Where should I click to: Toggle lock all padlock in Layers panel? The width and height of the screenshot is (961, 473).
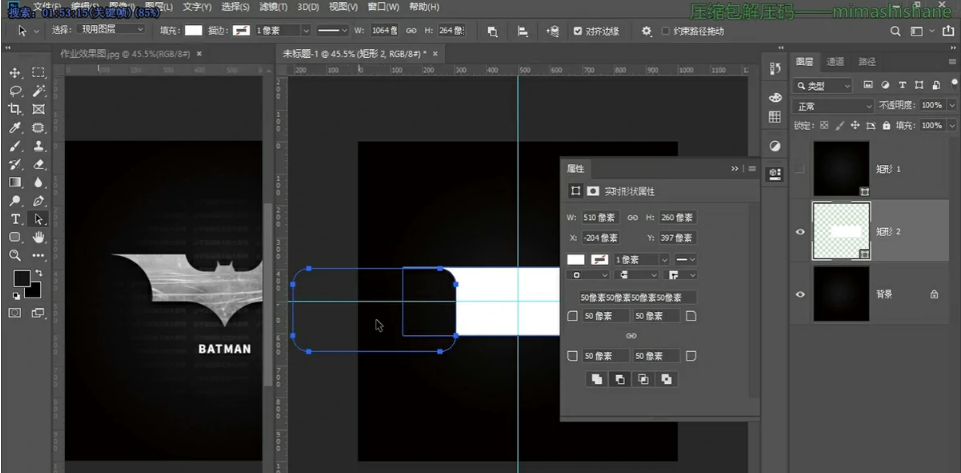click(886, 125)
